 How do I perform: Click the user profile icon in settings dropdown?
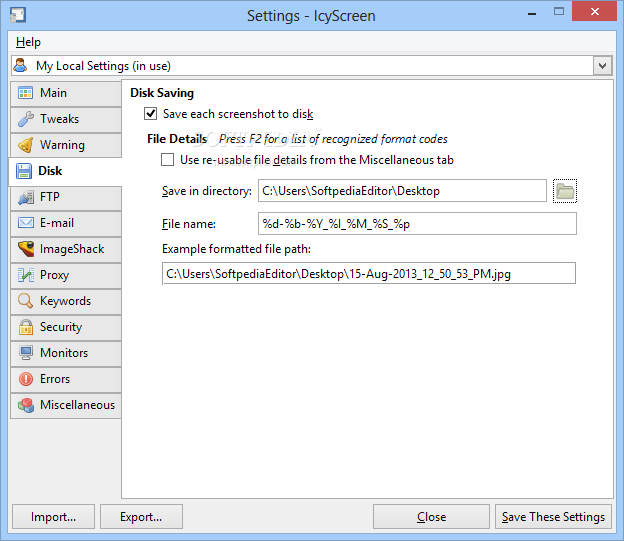coord(20,65)
